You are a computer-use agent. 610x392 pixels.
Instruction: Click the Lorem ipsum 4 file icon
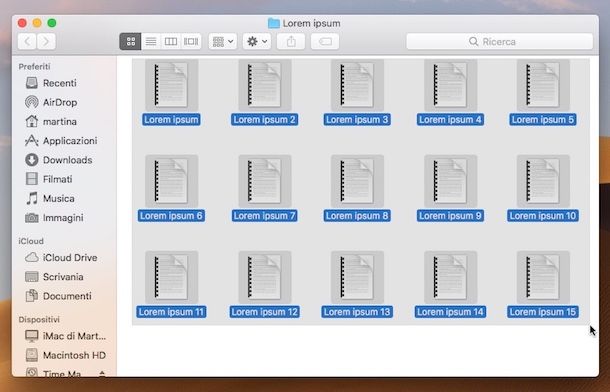click(x=450, y=85)
